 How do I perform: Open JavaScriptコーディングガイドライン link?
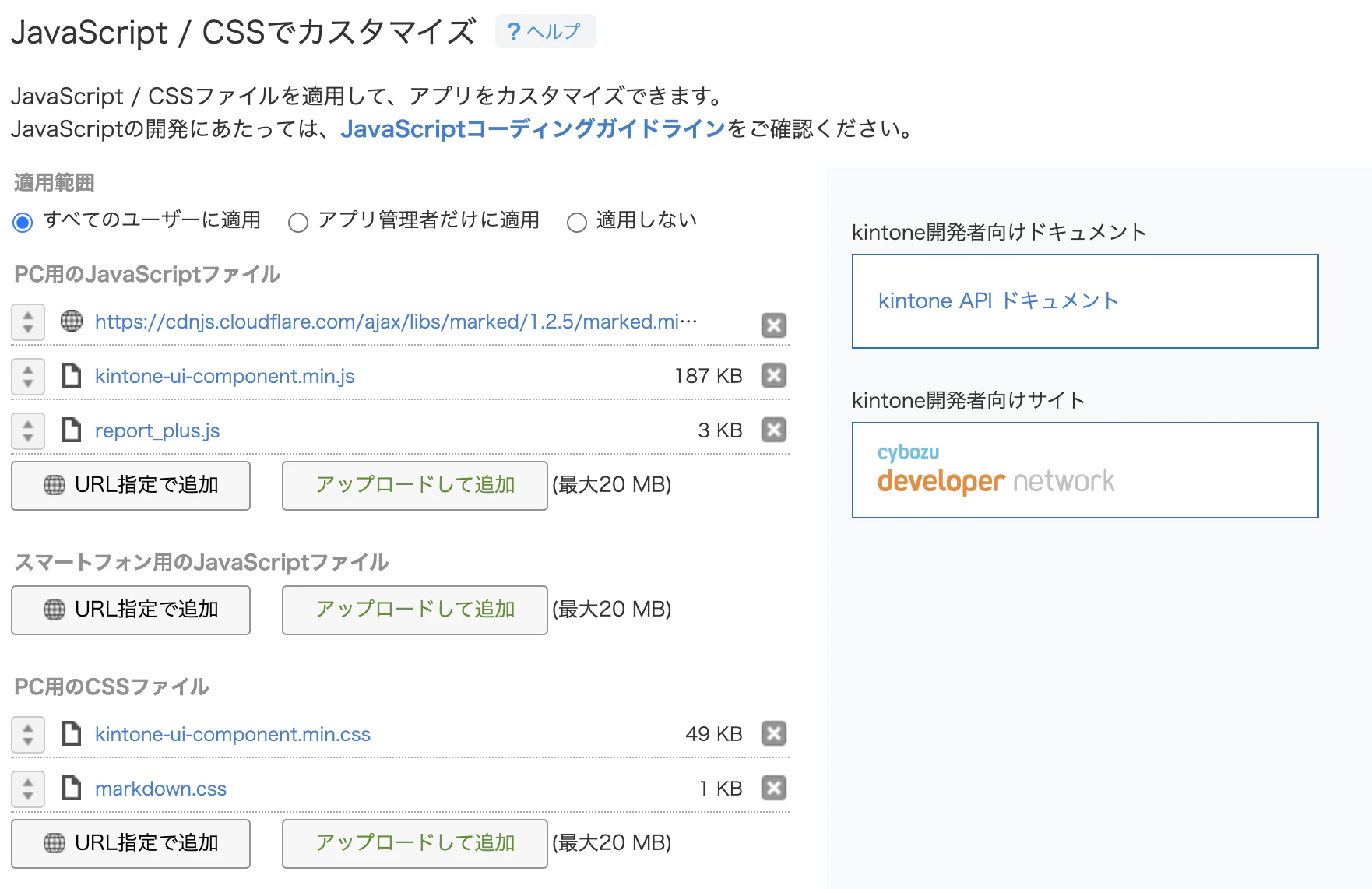533,128
